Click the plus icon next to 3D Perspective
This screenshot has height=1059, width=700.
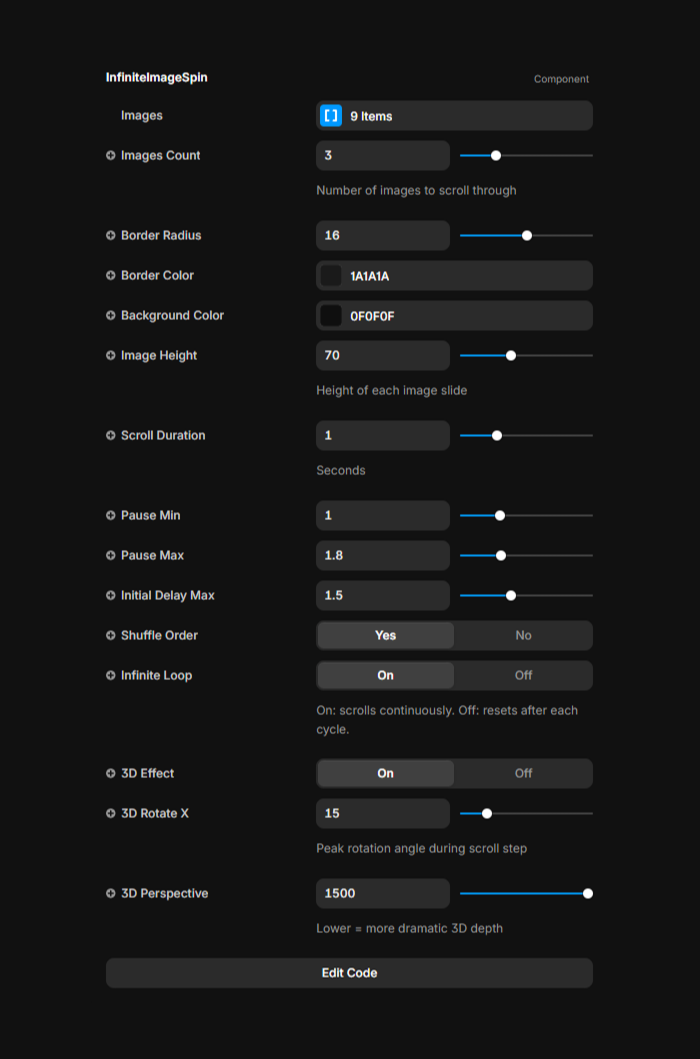click(111, 894)
